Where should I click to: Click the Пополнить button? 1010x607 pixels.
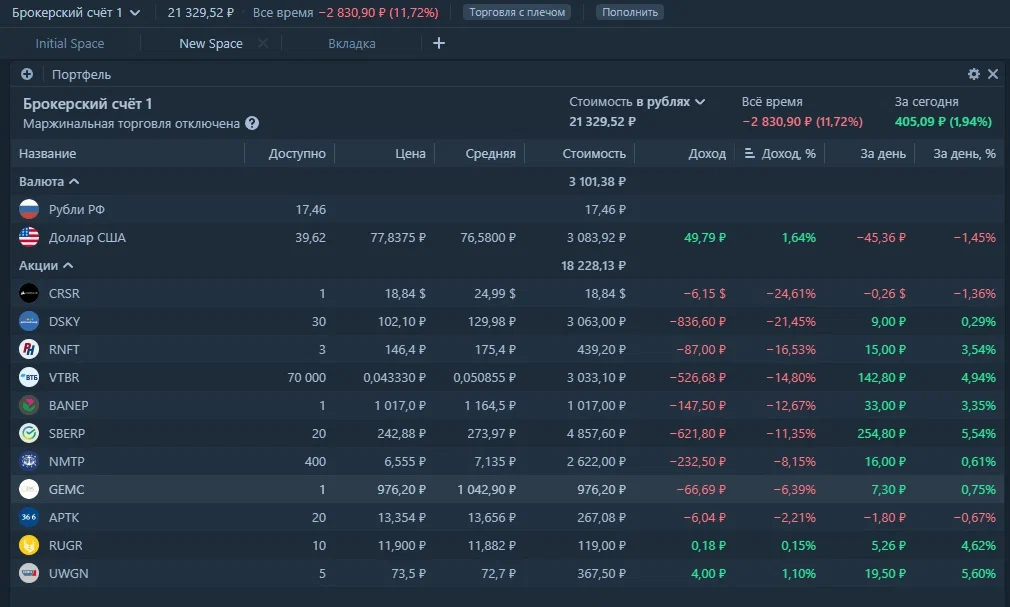(629, 12)
